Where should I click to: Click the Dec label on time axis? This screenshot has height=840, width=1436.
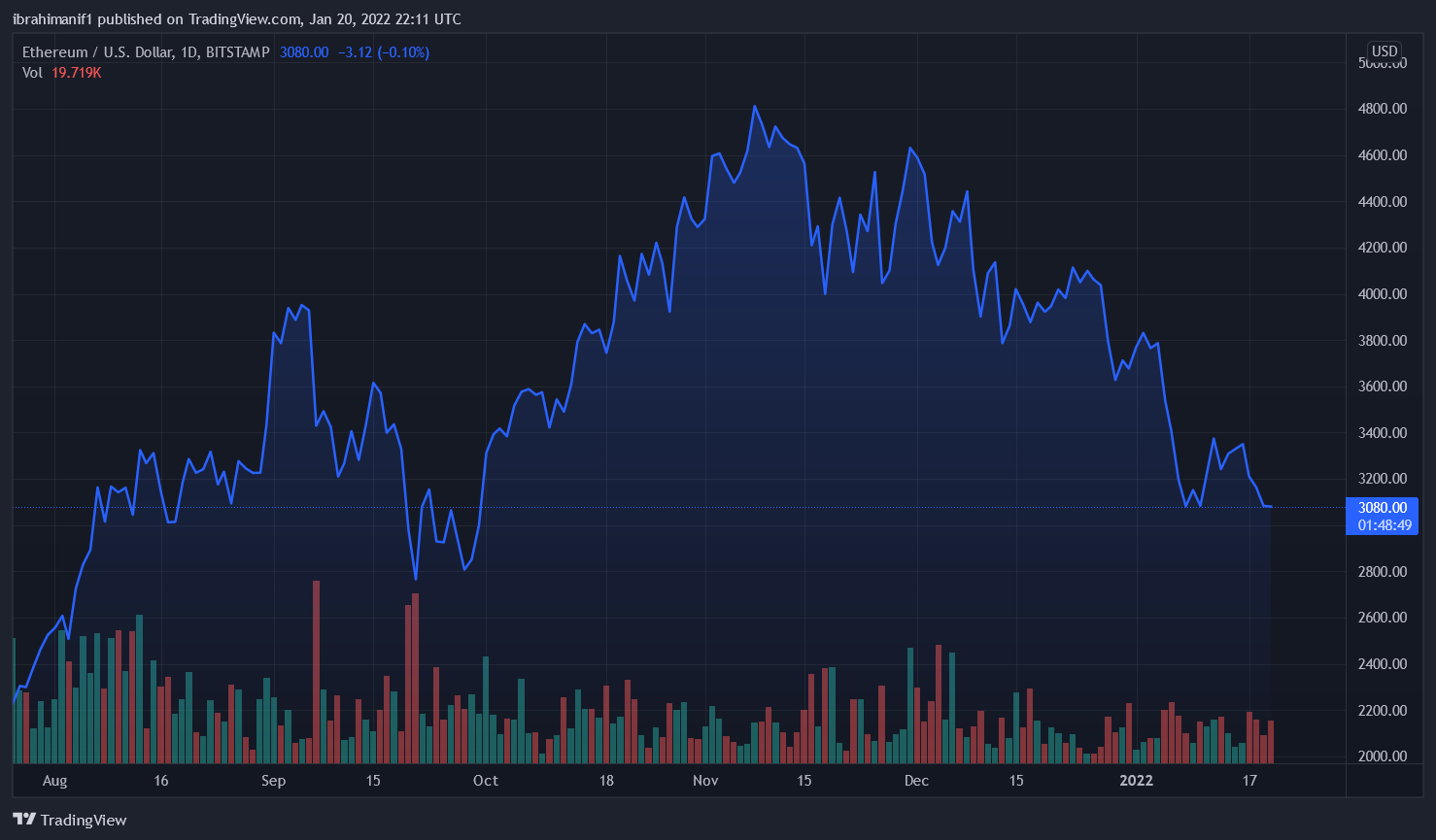pos(916,781)
